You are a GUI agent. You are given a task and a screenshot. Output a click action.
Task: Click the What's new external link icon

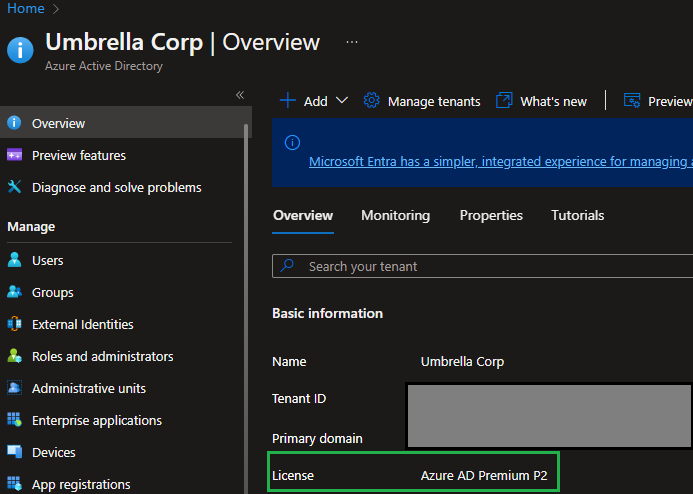pos(504,100)
